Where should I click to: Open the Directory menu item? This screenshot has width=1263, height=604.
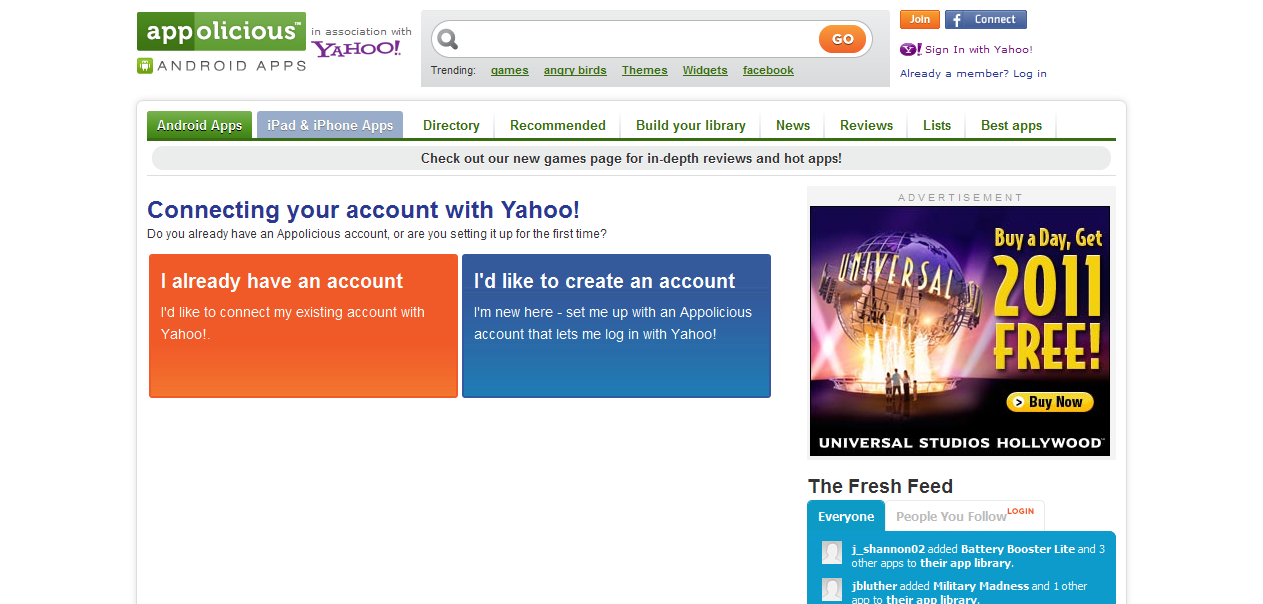[451, 125]
